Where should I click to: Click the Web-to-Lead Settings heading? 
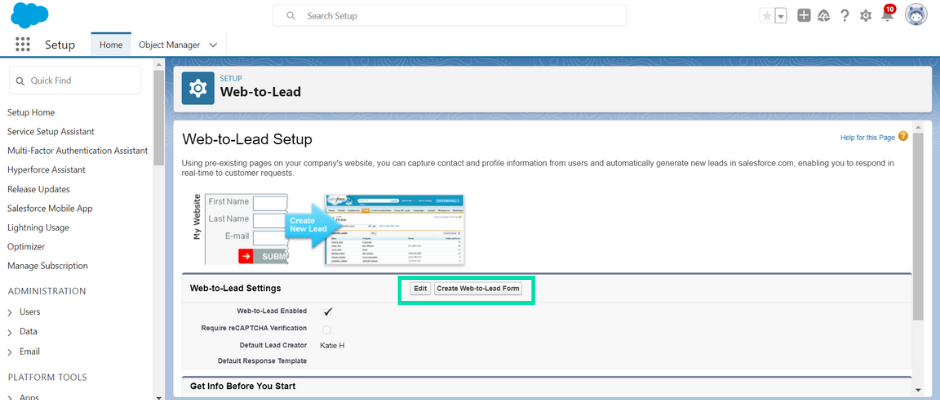236,288
